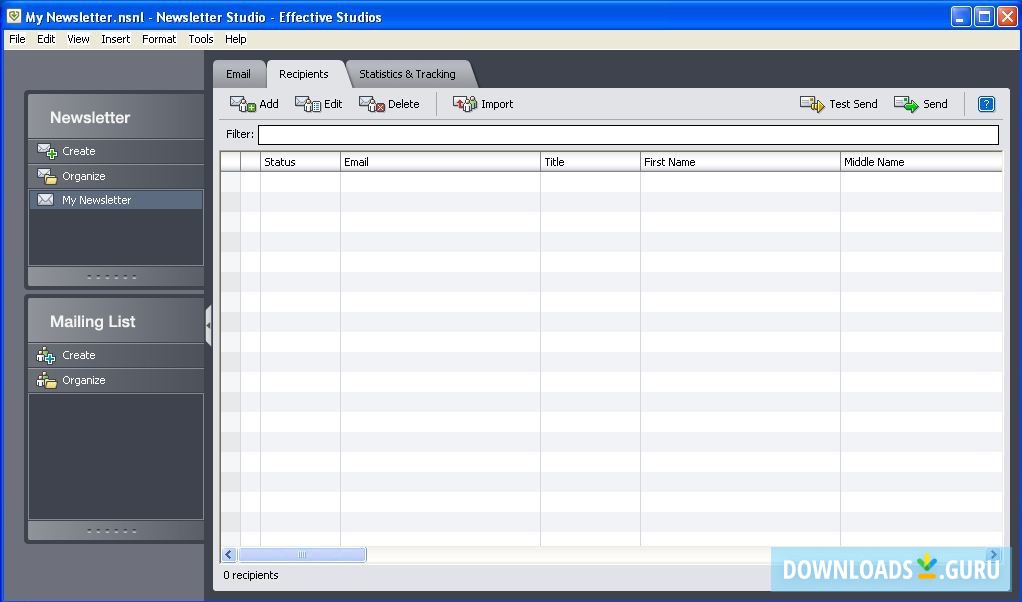Viewport: 1022px width, 602px height.
Task: Click Create under the Newsletter panel
Action: coord(116,151)
